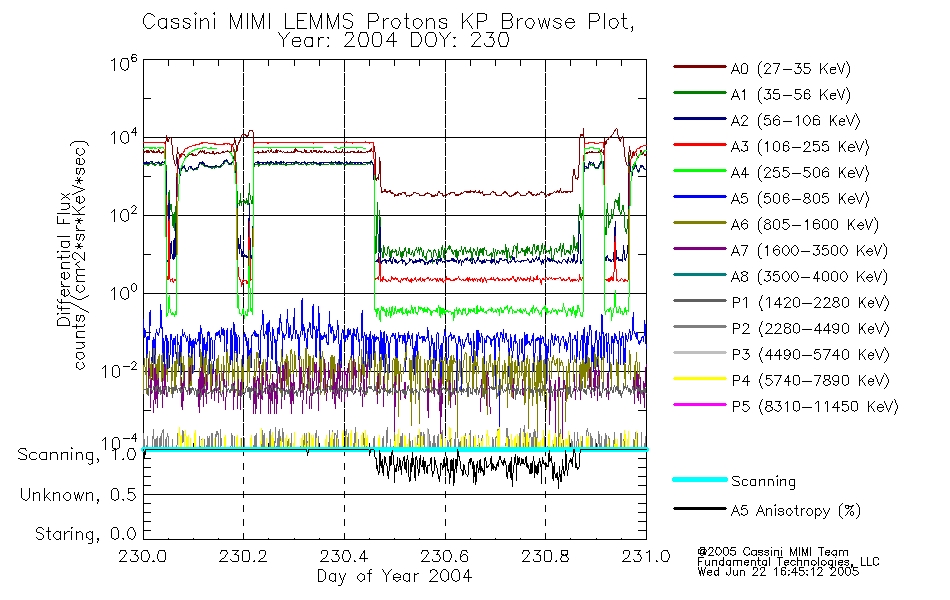Click the A0 (27-35 KeV) legend label
The width and height of the screenshot is (950, 600).
pos(791,68)
